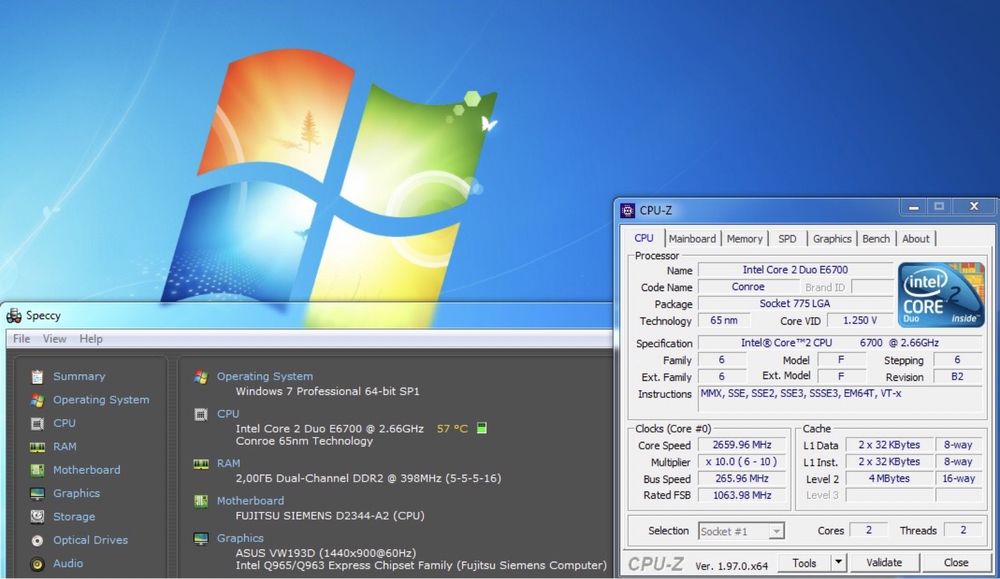The image size is (1000, 579).
Task: Click the 57 °C CPU temperature reading
Action: [x=452, y=429]
